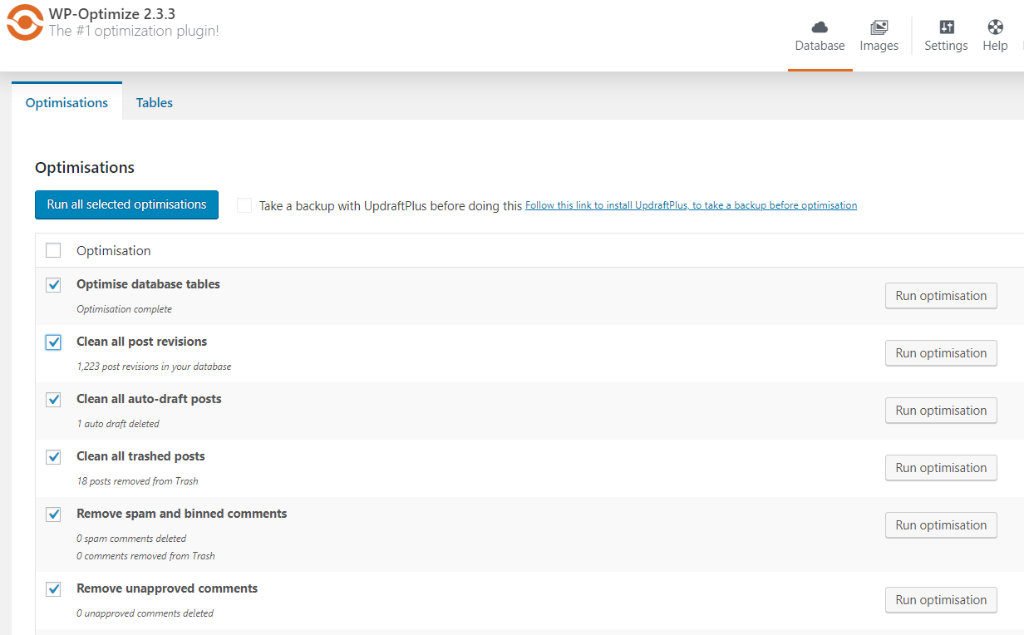The height and width of the screenshot is (635, 1024).
Task: Click the Clean all post revisions label
Action: click(x=142, y=342)
